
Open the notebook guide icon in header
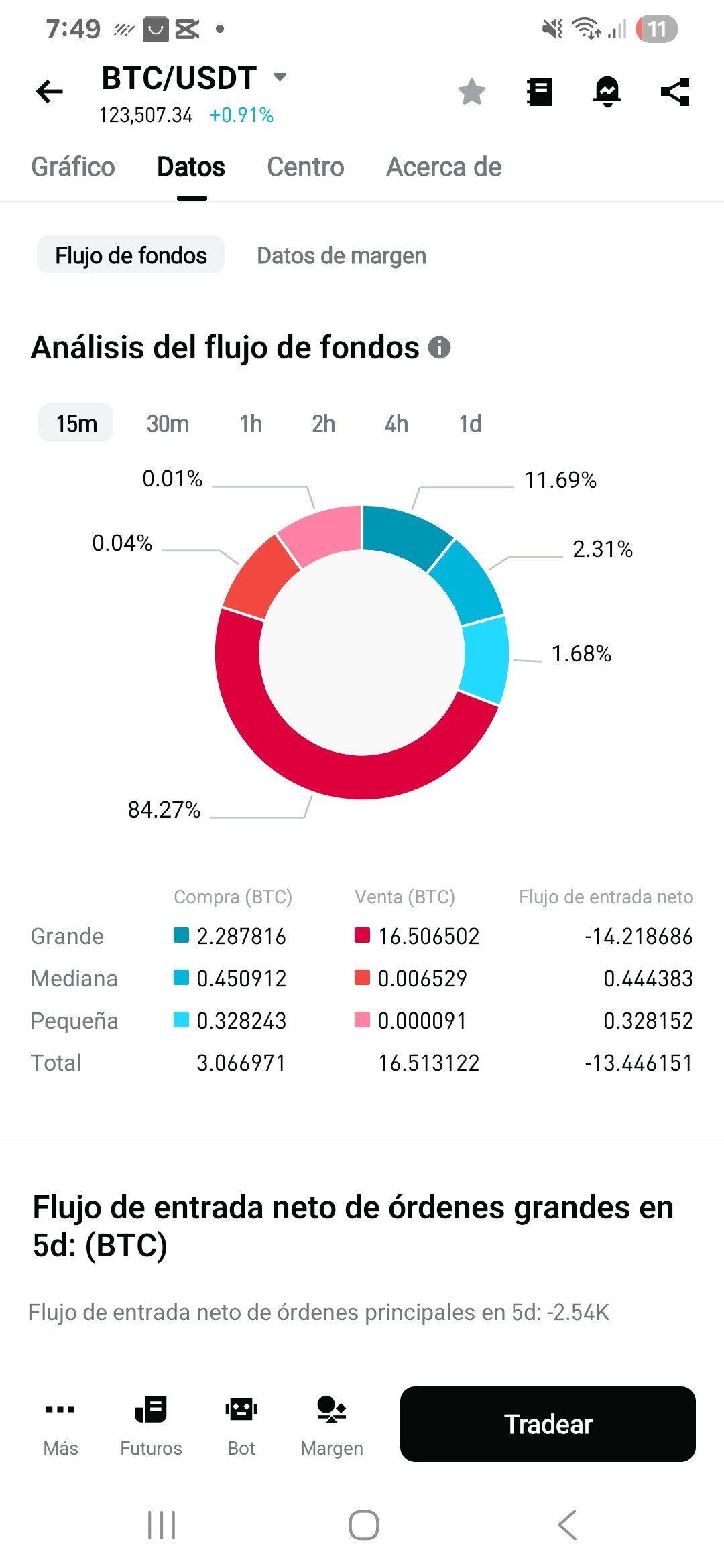click(x=540, y=92)
